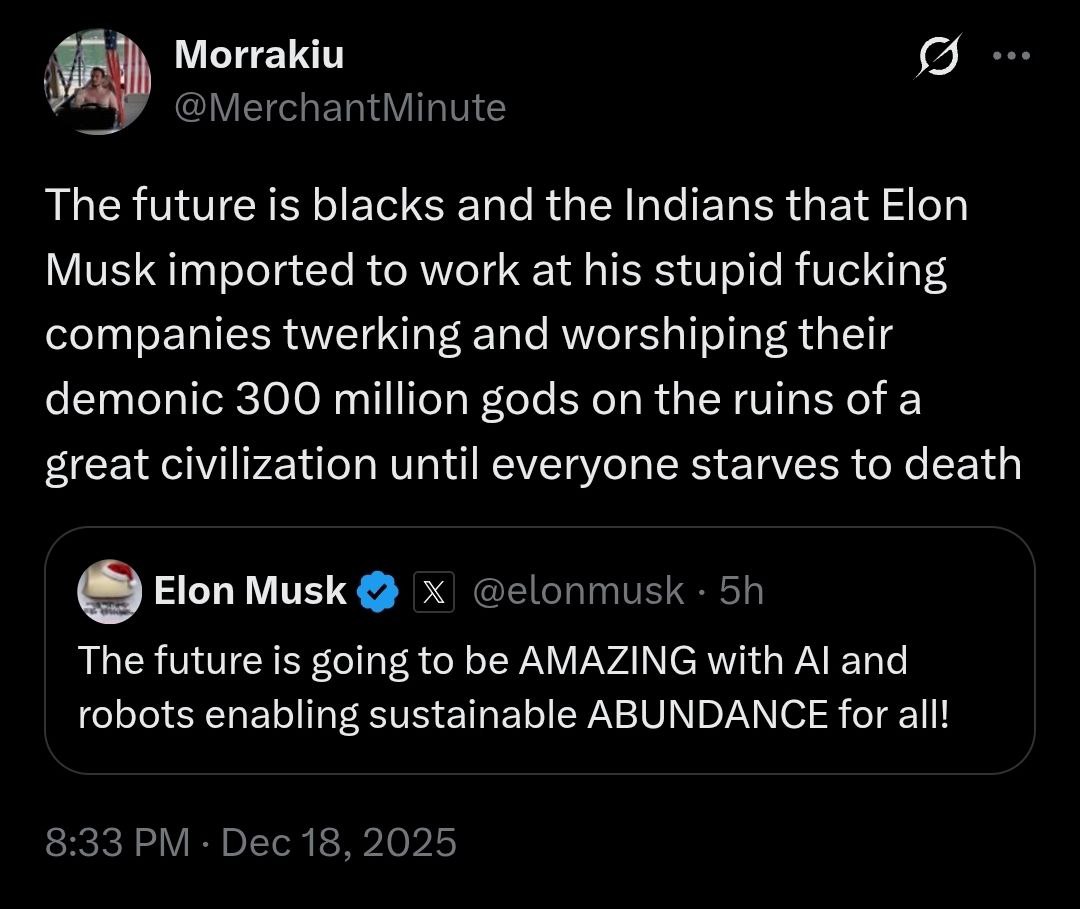Click the Elon Musk name in quote
The height and width of the screenshot is (909, 1080).
coord(250,591)
